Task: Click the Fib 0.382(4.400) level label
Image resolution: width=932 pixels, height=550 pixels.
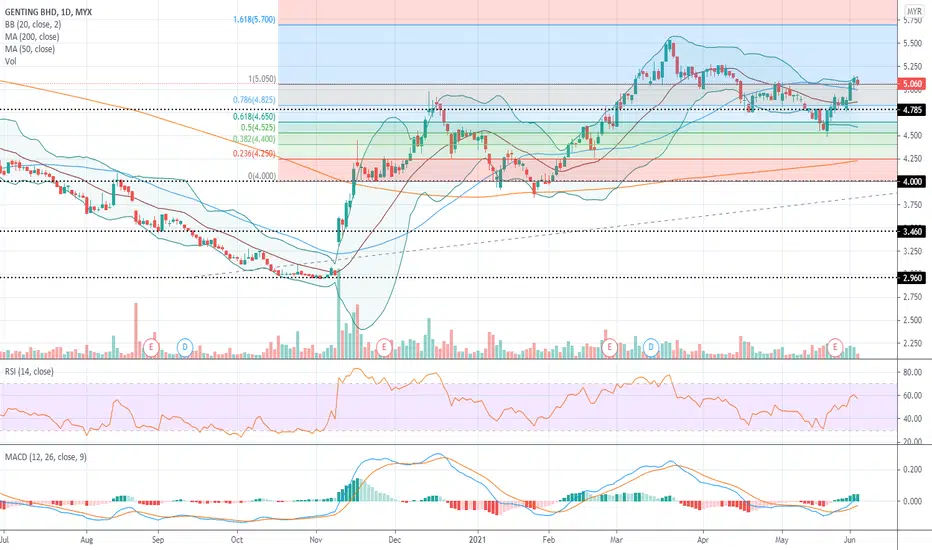Action: [254, 139]
